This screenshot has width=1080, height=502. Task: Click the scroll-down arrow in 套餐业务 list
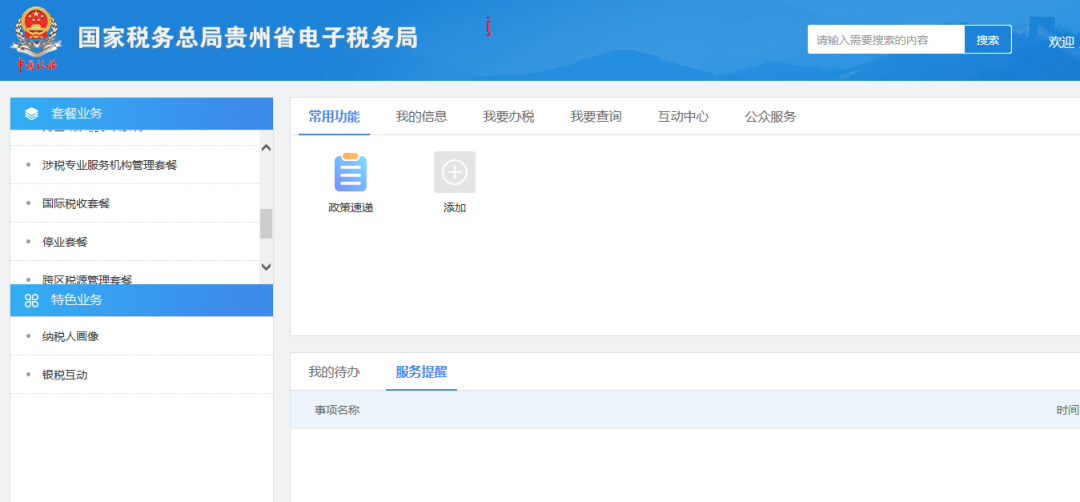point(267,266)
